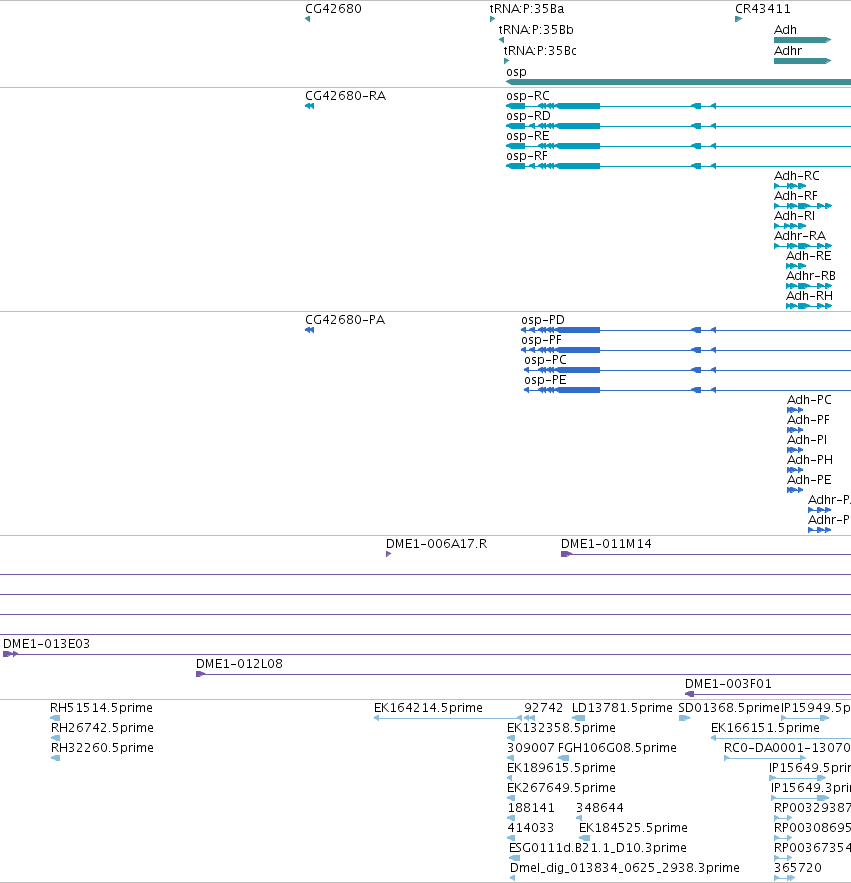Click the DME1-011M14 BAC label
Image resolution: width=851 pixels, height=883 pixels.
[606, 544]
